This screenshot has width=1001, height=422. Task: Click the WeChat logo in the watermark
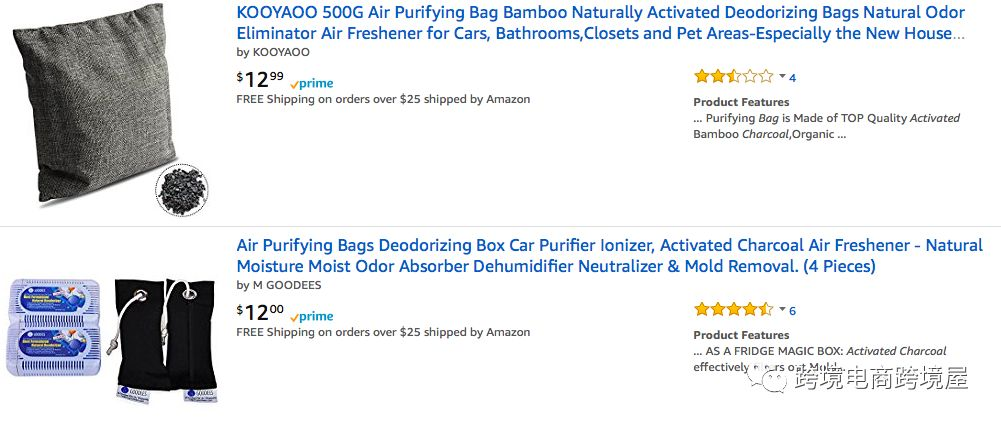click(774, 380)
